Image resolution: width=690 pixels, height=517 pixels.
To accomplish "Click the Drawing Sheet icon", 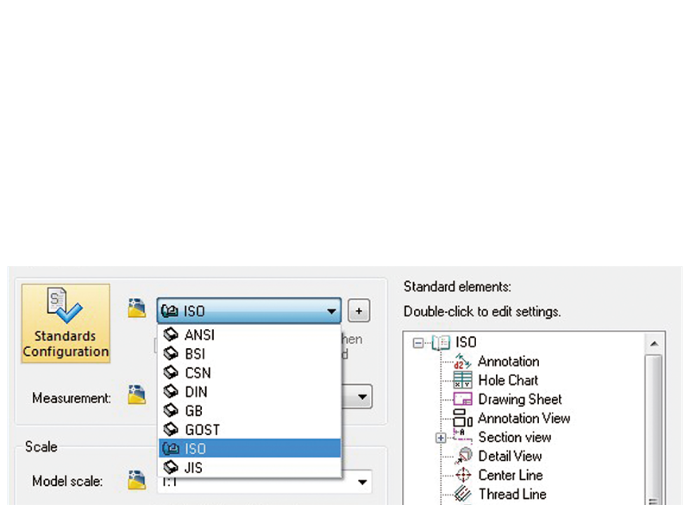I will coord(462,399).
